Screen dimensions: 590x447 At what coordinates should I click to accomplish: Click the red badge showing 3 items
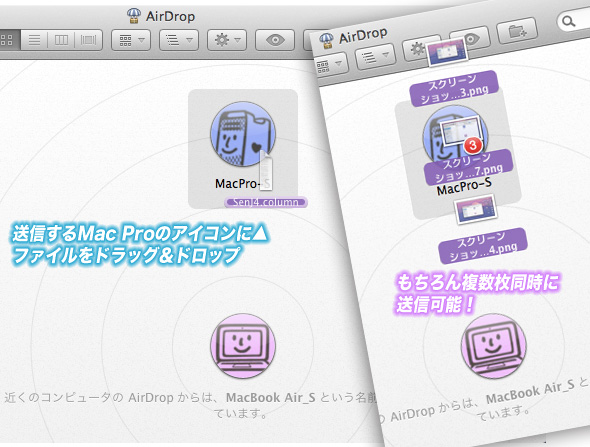click(473, 146)
